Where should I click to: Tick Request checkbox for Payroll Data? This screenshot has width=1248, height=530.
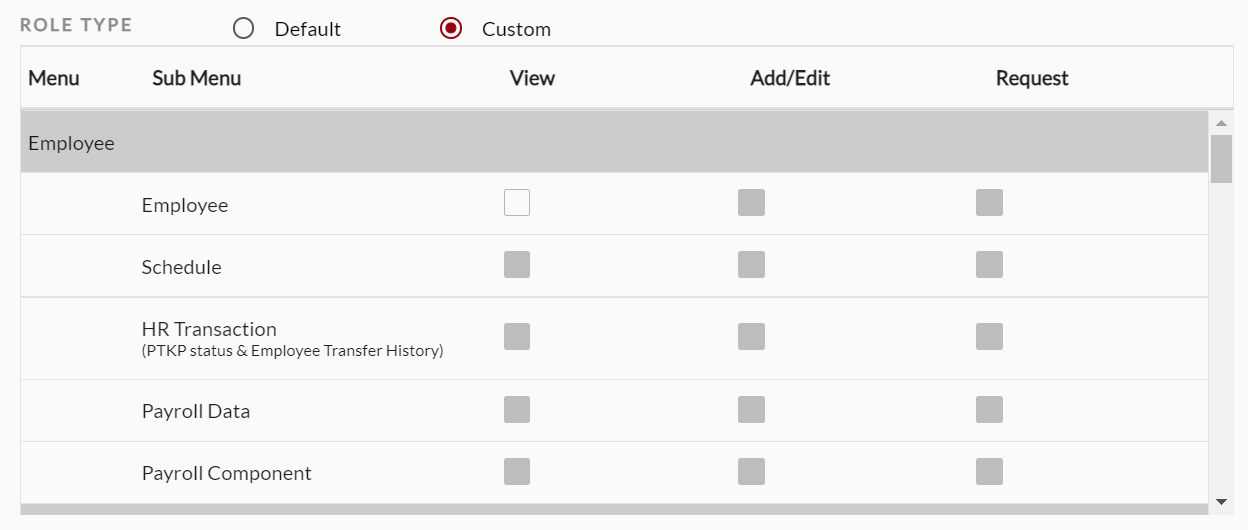(989, 410)
